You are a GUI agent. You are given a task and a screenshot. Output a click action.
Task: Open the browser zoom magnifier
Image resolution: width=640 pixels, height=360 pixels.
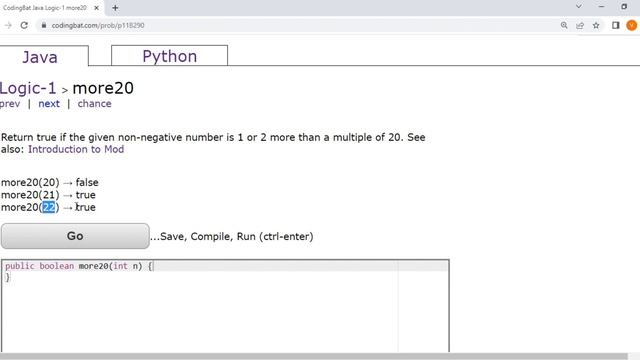coord(564,25)
